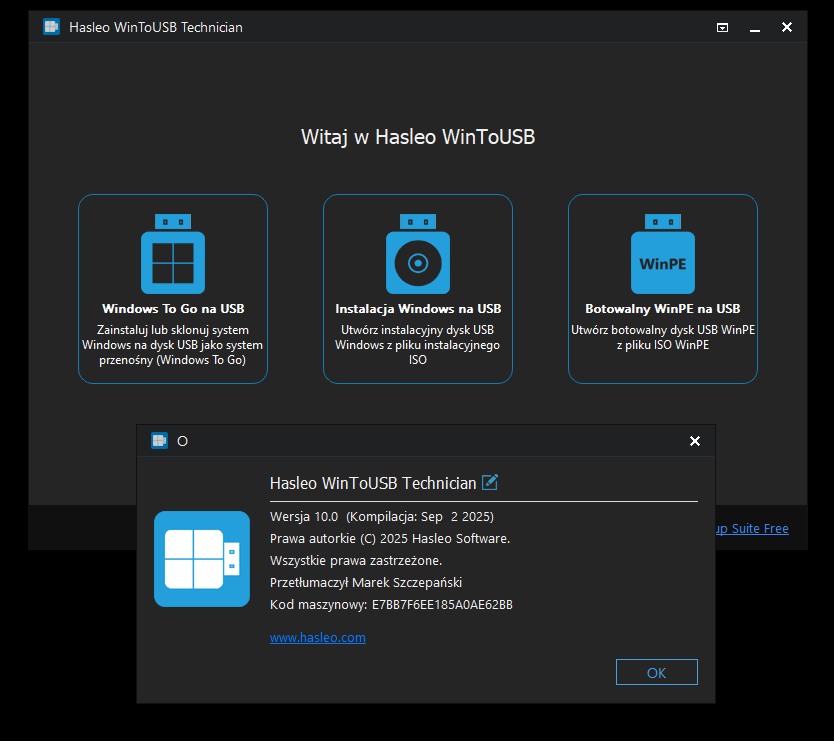Click the main window title Hasleo WinToUSB Technician
The image size is (834, 741).
(x=156, y=27)
